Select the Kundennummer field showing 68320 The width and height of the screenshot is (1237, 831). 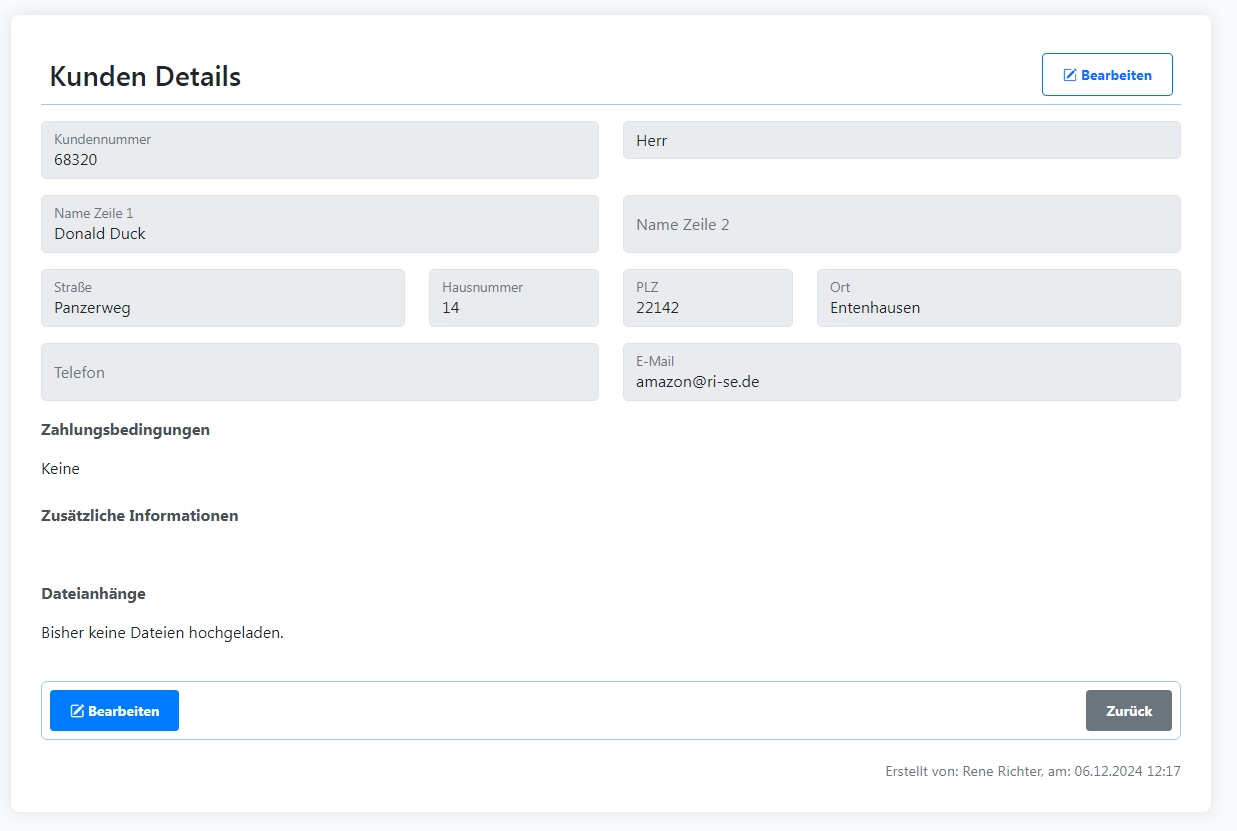click(x=319, y=150)
